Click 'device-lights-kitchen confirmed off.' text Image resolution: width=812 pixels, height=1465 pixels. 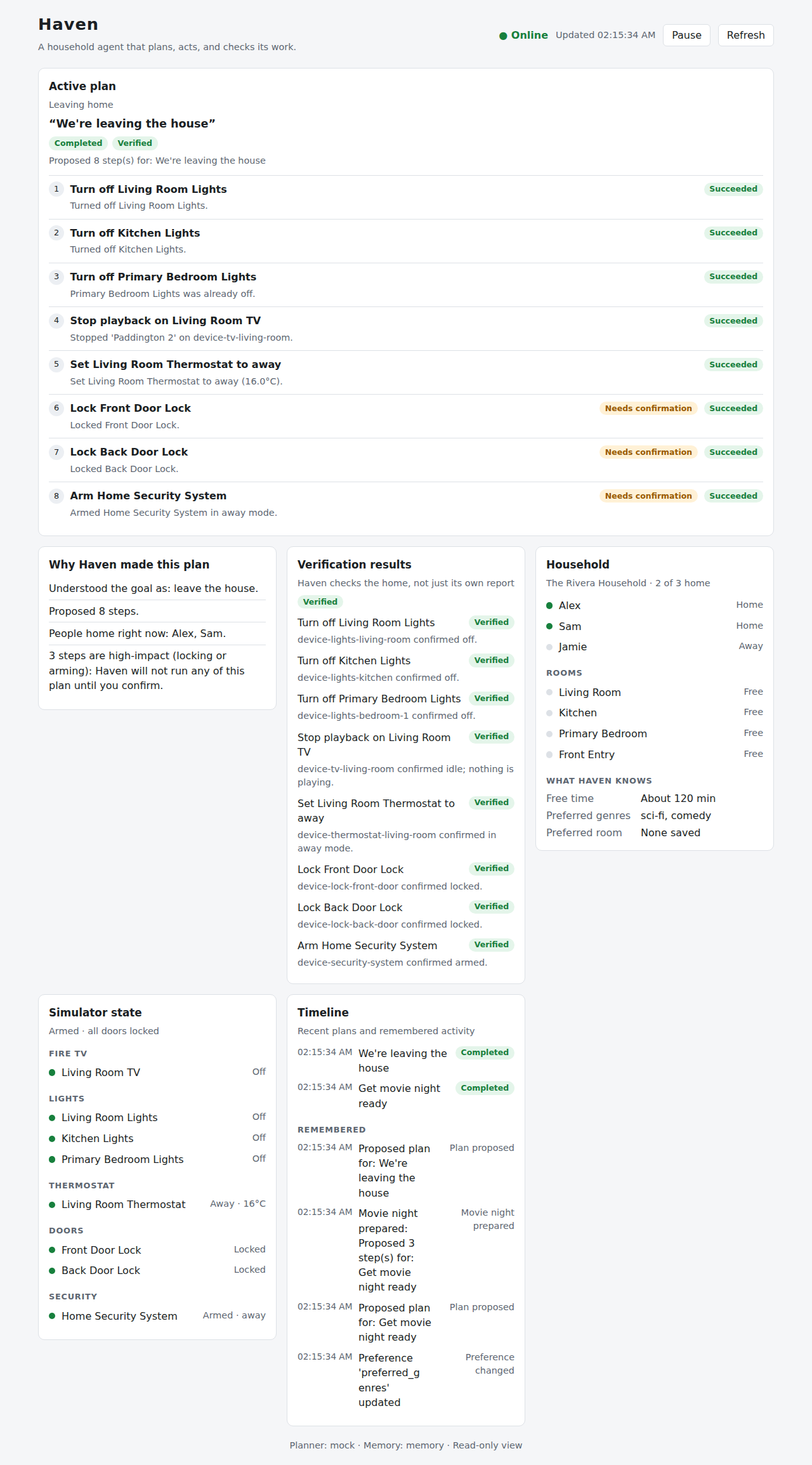pos(378,678)
